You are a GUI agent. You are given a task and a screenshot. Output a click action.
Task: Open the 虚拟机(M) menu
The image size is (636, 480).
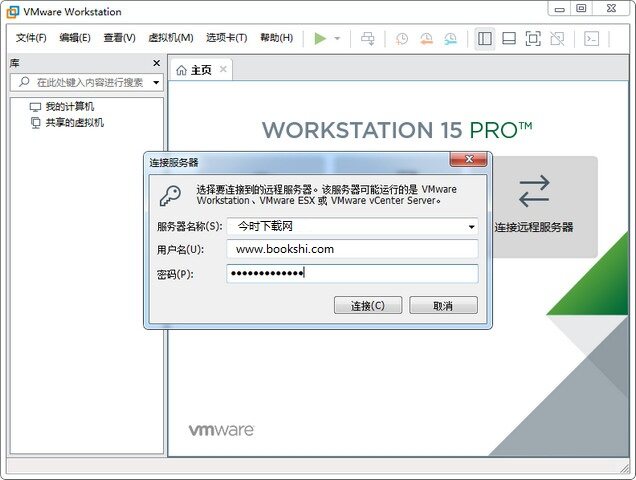(171, 38)
